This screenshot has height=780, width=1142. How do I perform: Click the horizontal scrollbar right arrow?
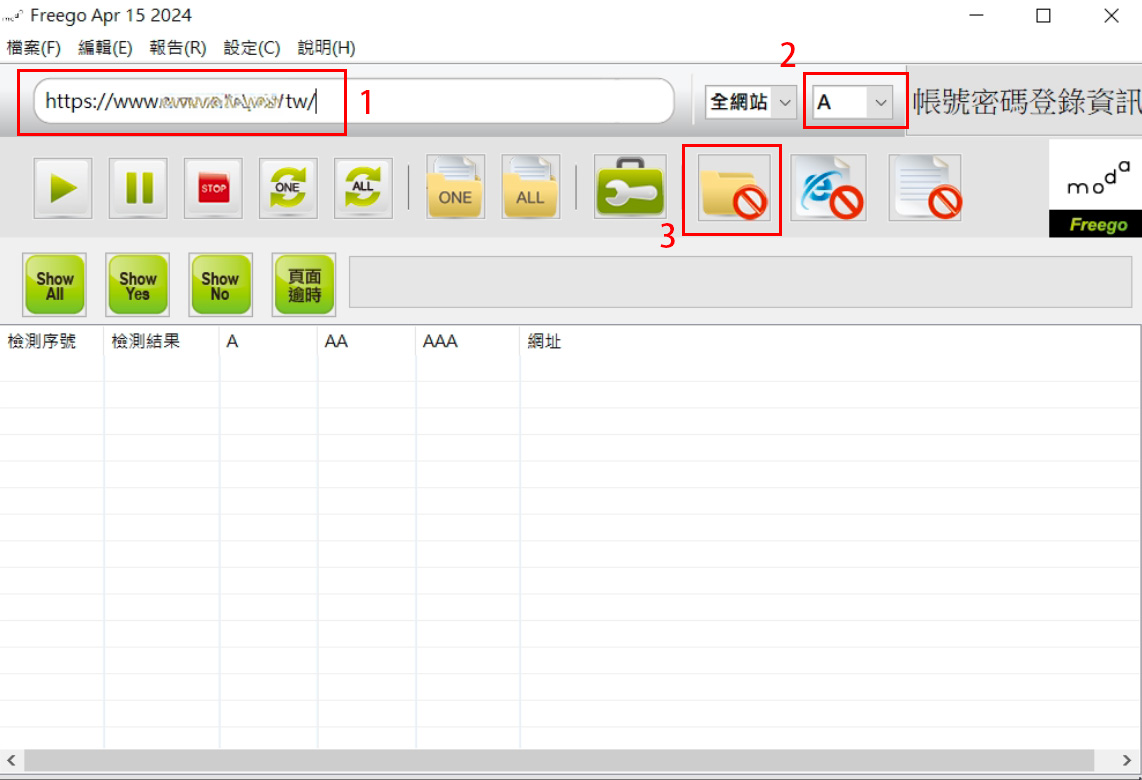(x=1127, y=760)
